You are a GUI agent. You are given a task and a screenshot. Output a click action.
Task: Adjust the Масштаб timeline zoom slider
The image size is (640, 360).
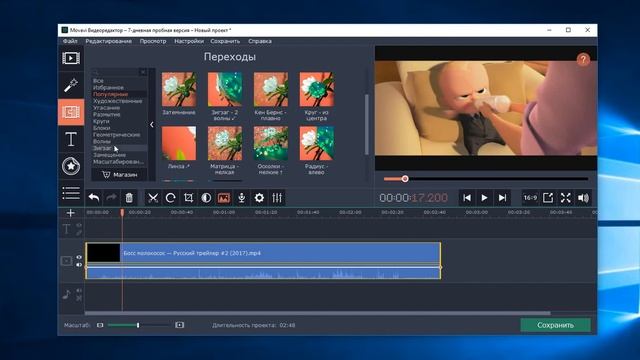(x=139, y=325)
